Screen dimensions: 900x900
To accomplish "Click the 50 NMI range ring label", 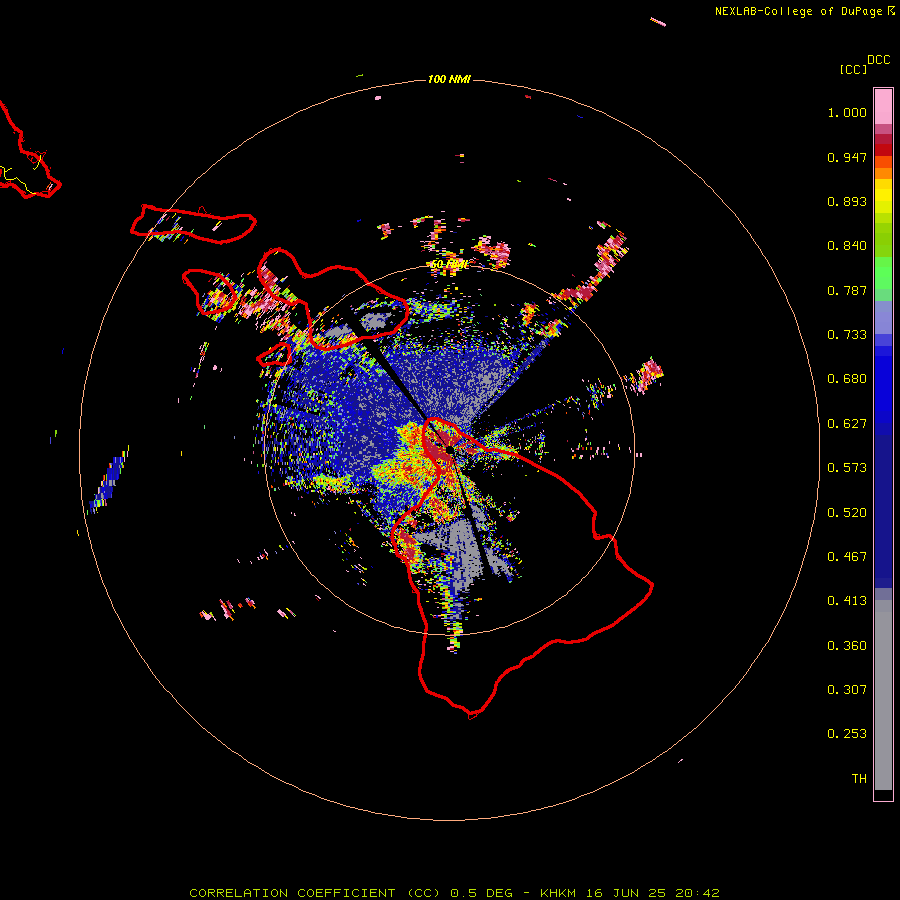I will click(x=449, y=265).
